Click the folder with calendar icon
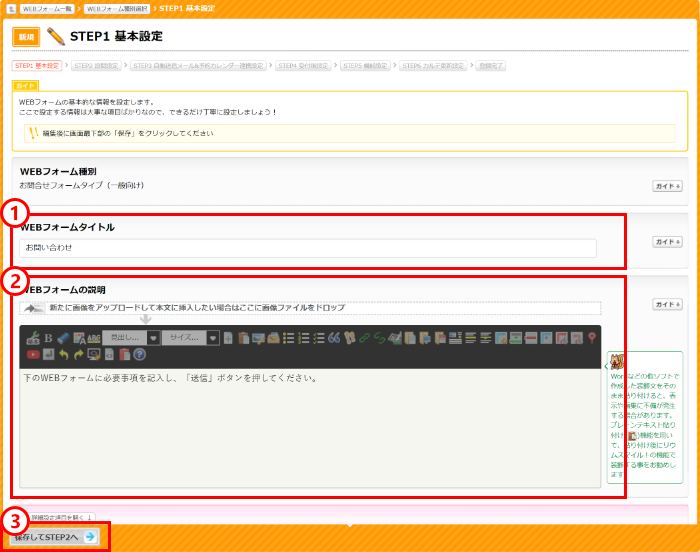The image size is (700, 552). [x=440, y=338]
